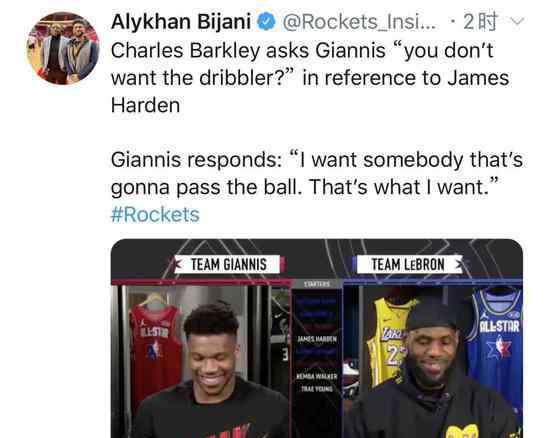The height and width of the screenshot is (438, 550).
Task: Click the TEAM GIANNIS banner in image
Action: click(229, 264)
